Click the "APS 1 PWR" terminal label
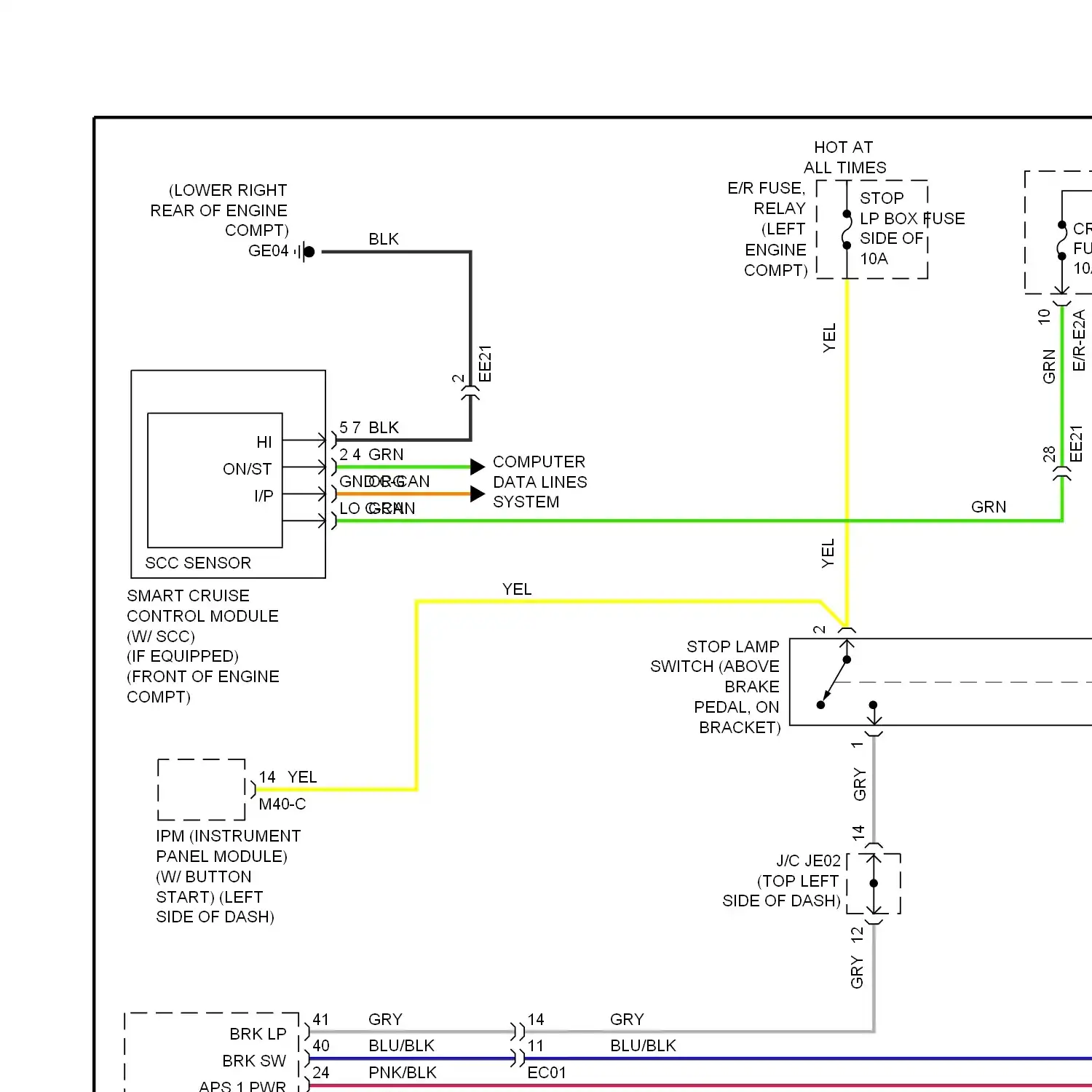 242,1086
